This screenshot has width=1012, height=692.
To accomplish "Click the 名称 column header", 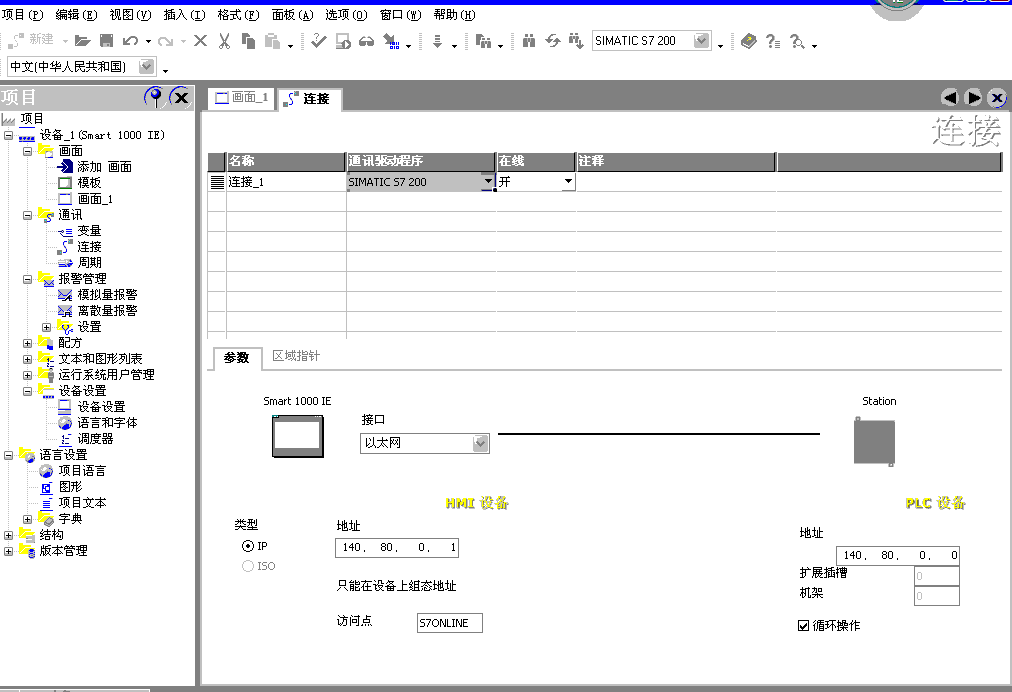I will click(287, 161).
